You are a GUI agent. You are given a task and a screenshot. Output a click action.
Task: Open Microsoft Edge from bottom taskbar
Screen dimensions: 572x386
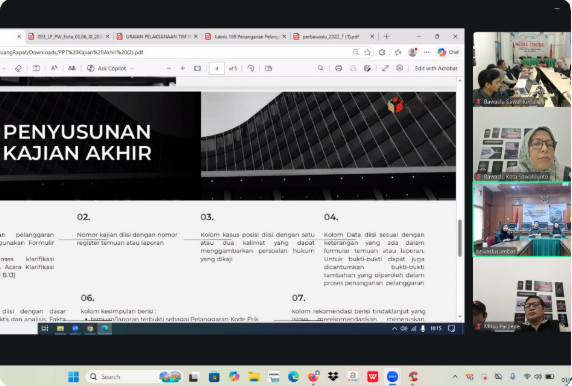point(293,377)
